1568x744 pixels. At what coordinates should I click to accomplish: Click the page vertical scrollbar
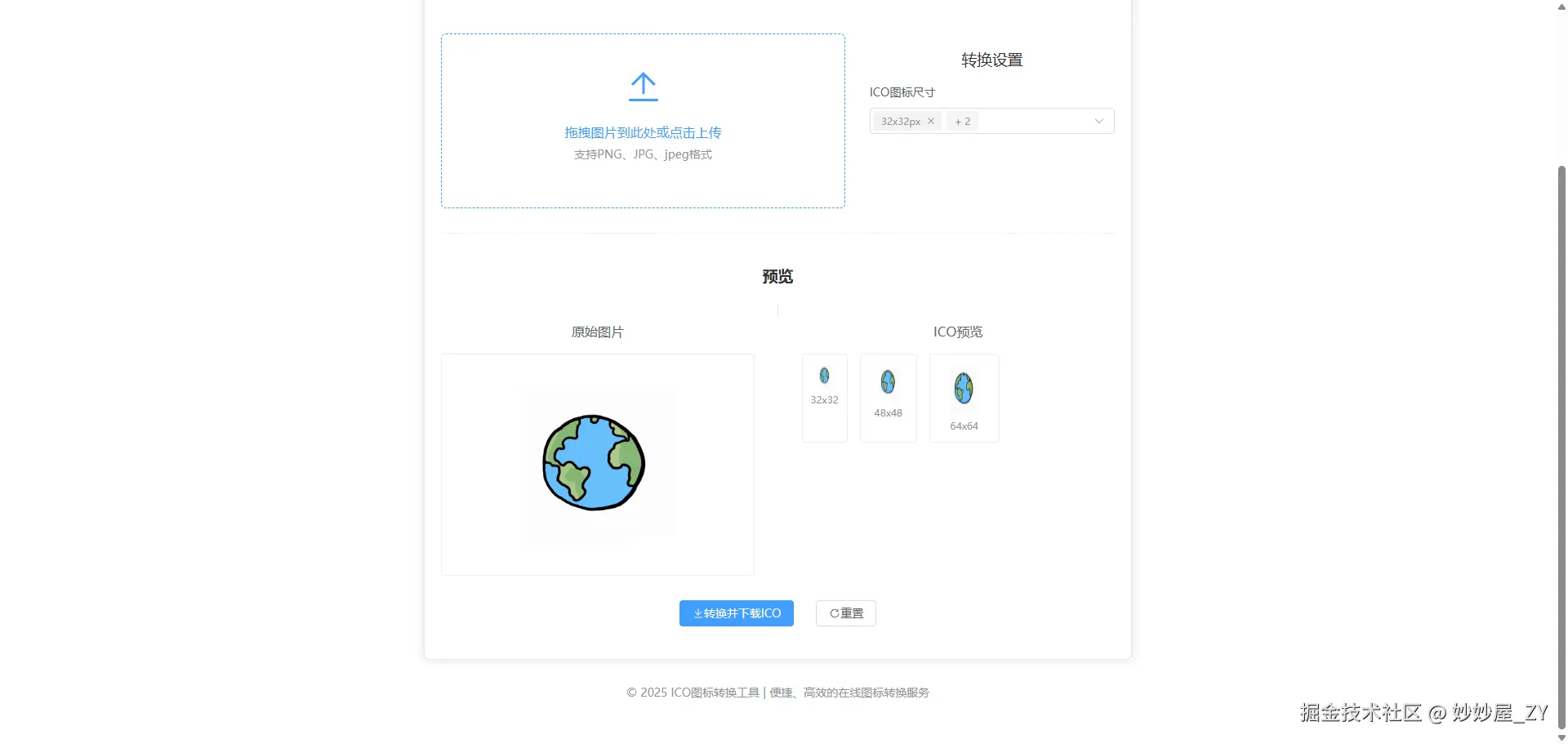point(1561,446)
